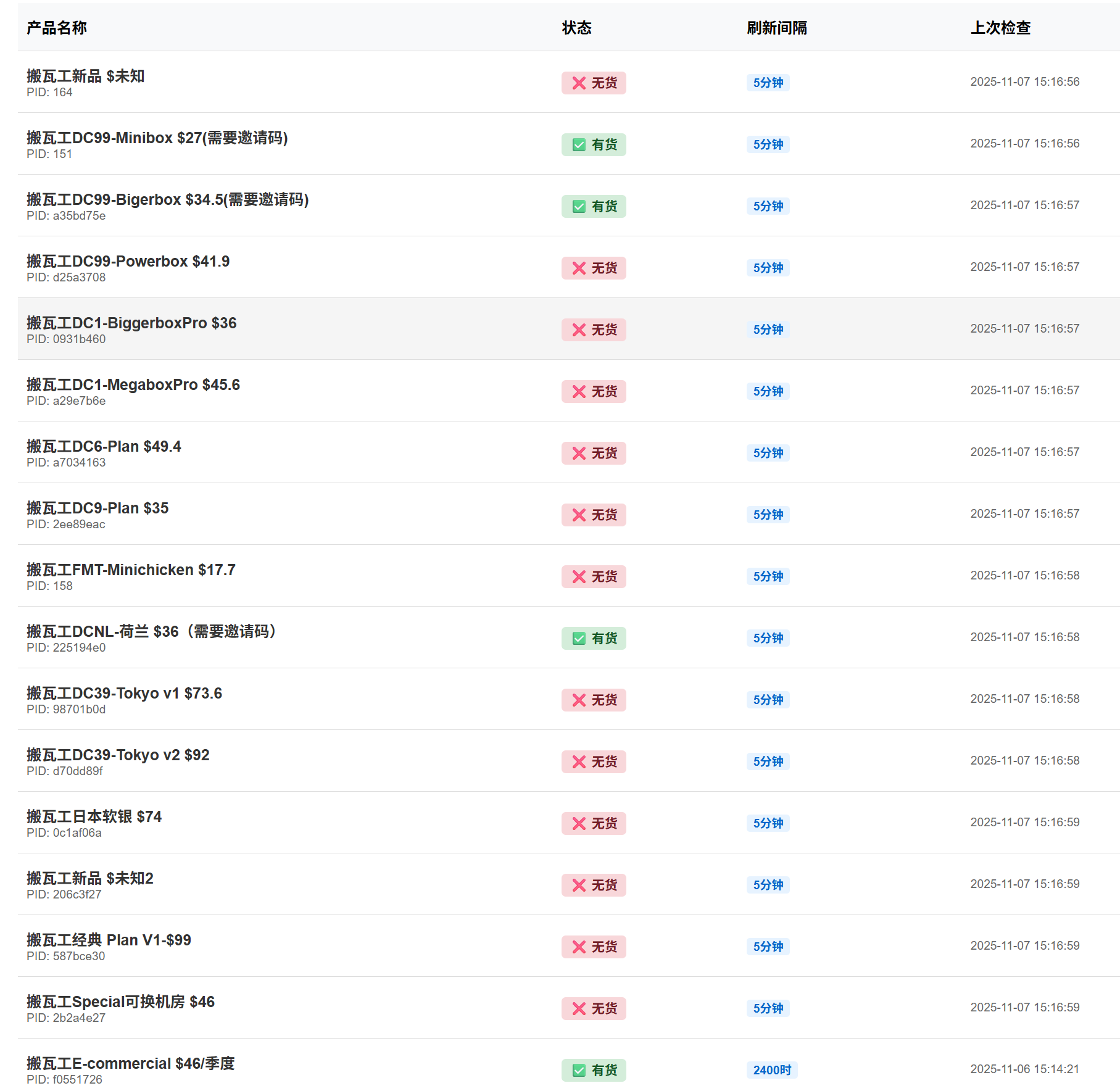This screenshot has width=1120, height=1091.
Task: Click red X icon for DC39-Tokyo v1 row
Action: [x=578, y=700]
